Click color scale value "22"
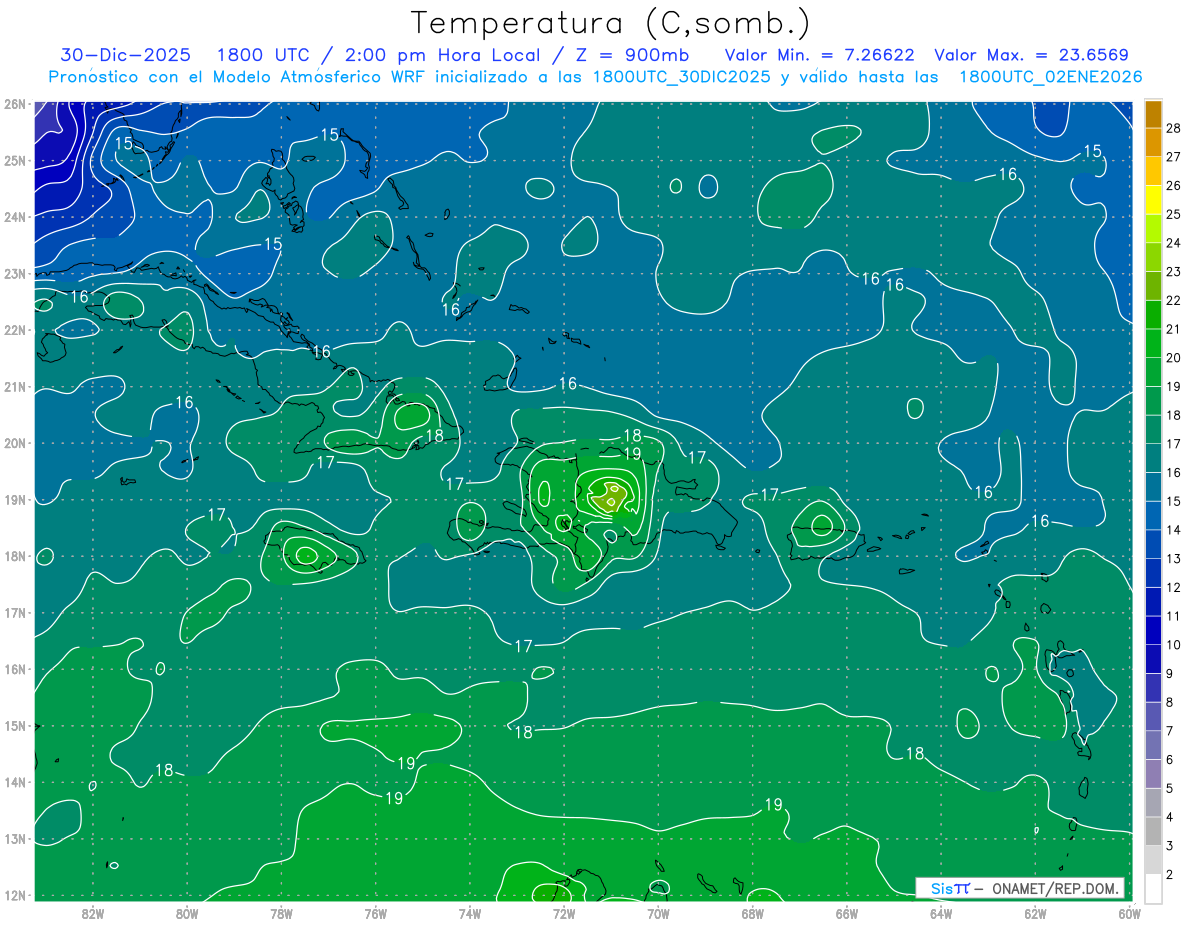The width and height of the screenshot is (1200, 927). tap(1174, 301)
